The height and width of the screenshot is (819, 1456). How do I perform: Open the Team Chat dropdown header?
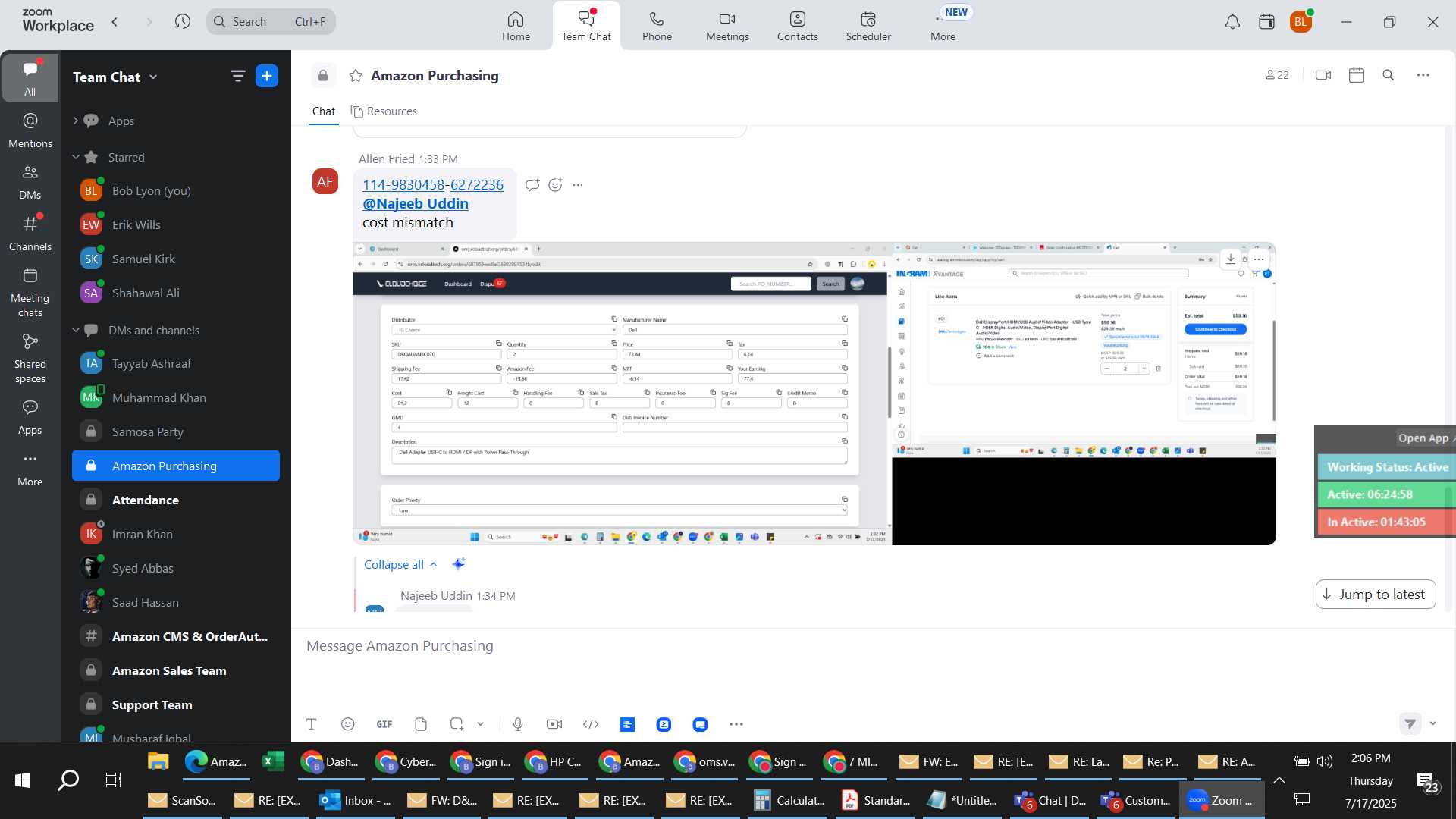click(x=115, y=77)
